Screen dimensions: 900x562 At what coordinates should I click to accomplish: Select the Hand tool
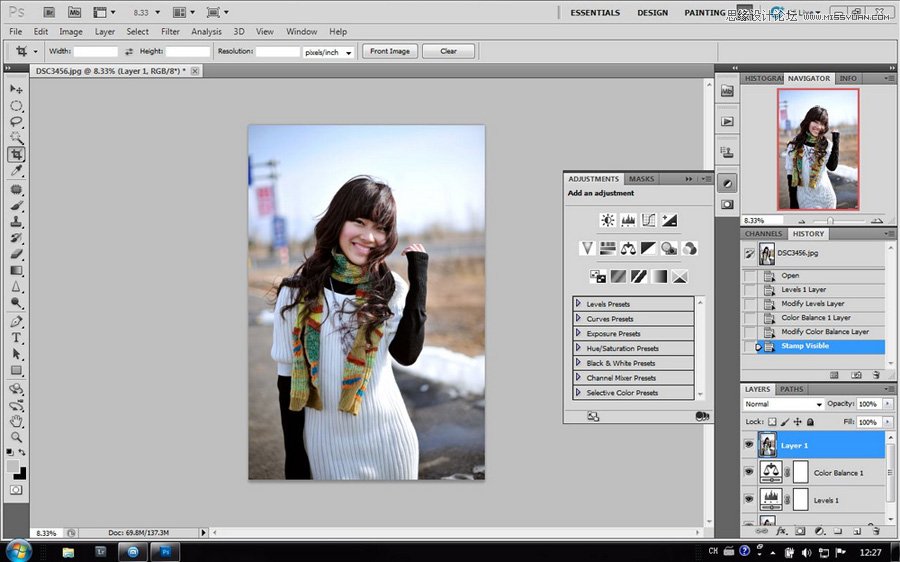16,421
